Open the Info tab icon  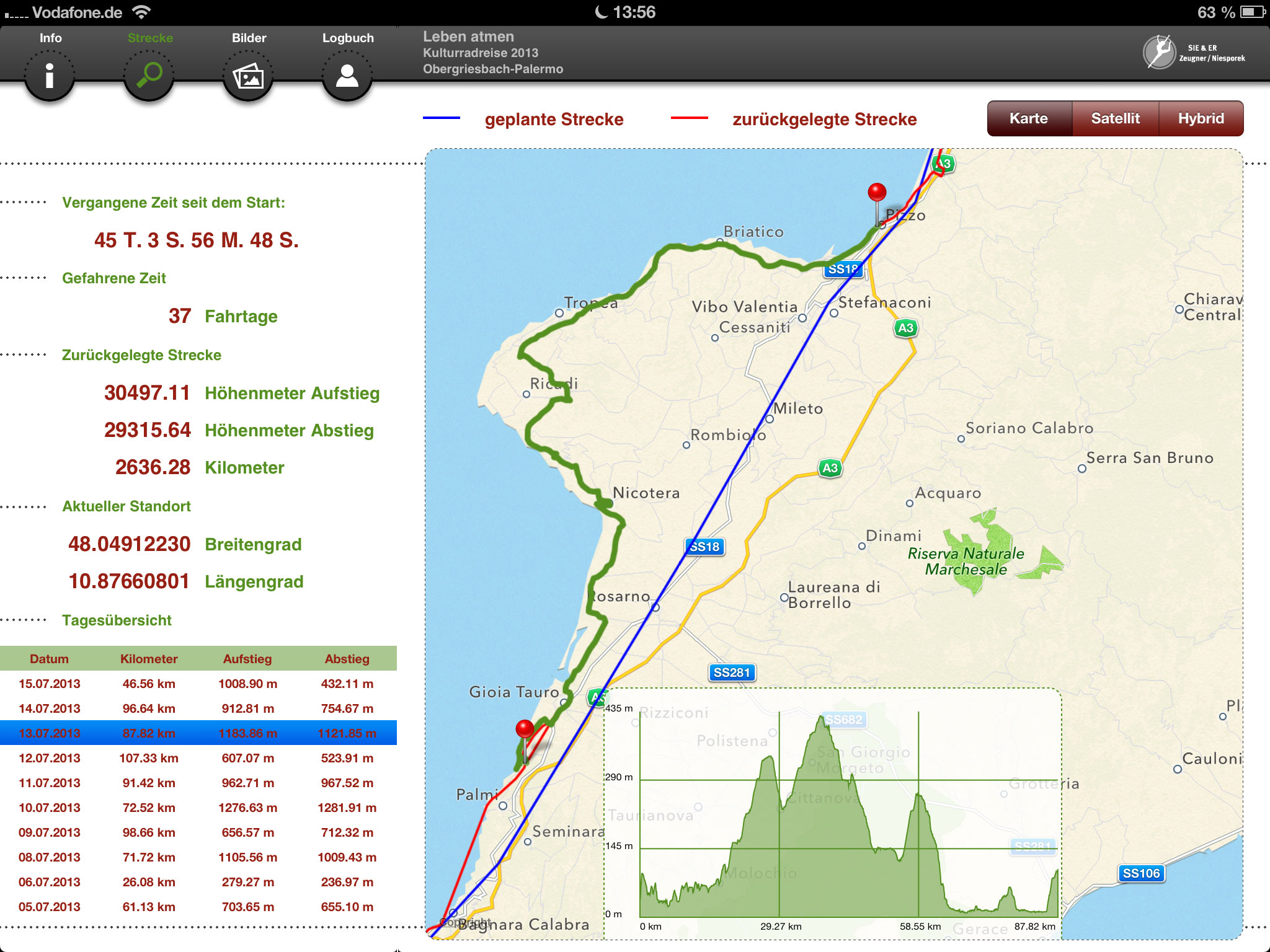click(50, 76)
